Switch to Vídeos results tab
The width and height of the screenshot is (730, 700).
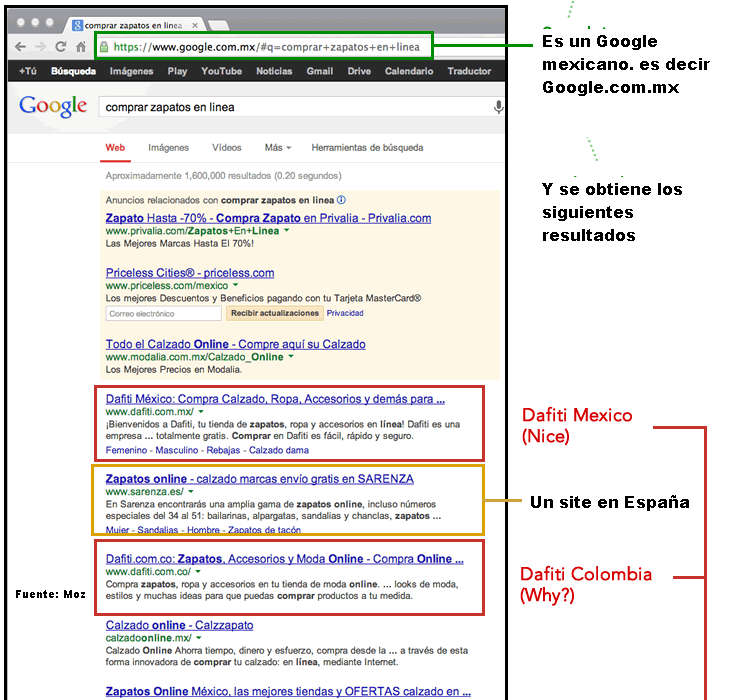tap(227, 148)
